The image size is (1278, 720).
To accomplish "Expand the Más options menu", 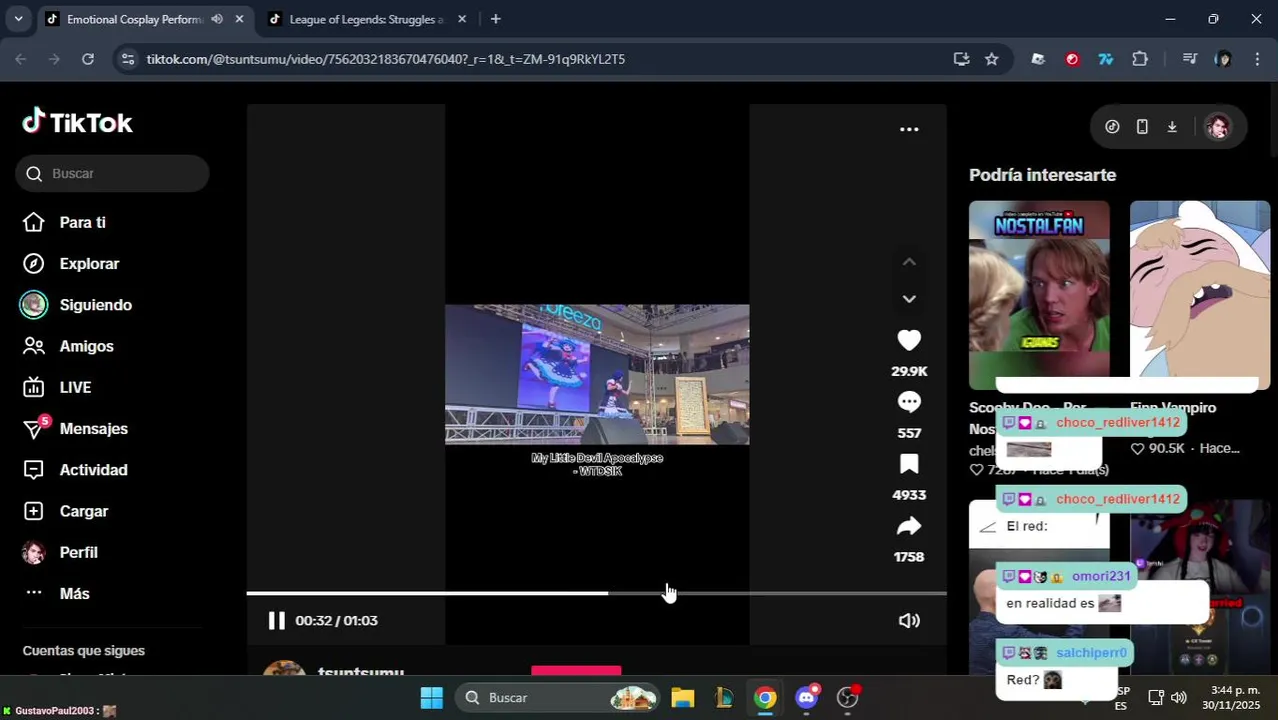I will click(x=75, y=593).
